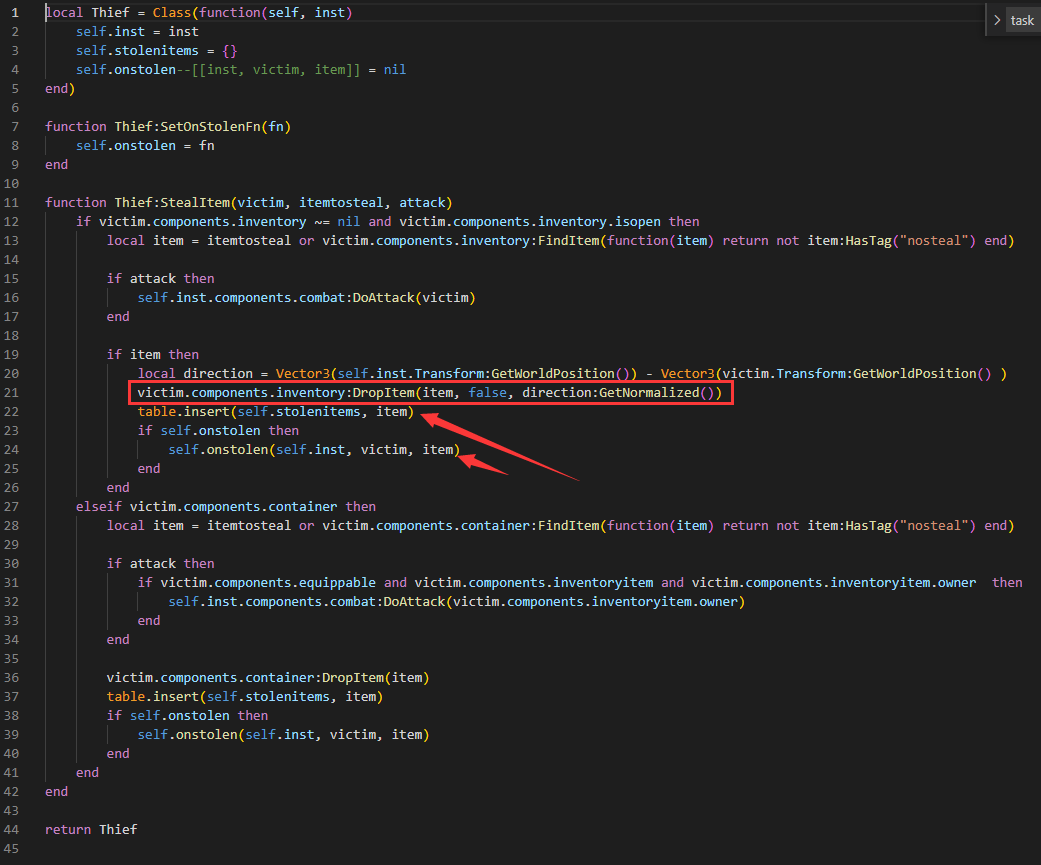1041x865 pixels.
Task: Place cursor on self.stolenitems = {} line
Action: pos(156,50)
